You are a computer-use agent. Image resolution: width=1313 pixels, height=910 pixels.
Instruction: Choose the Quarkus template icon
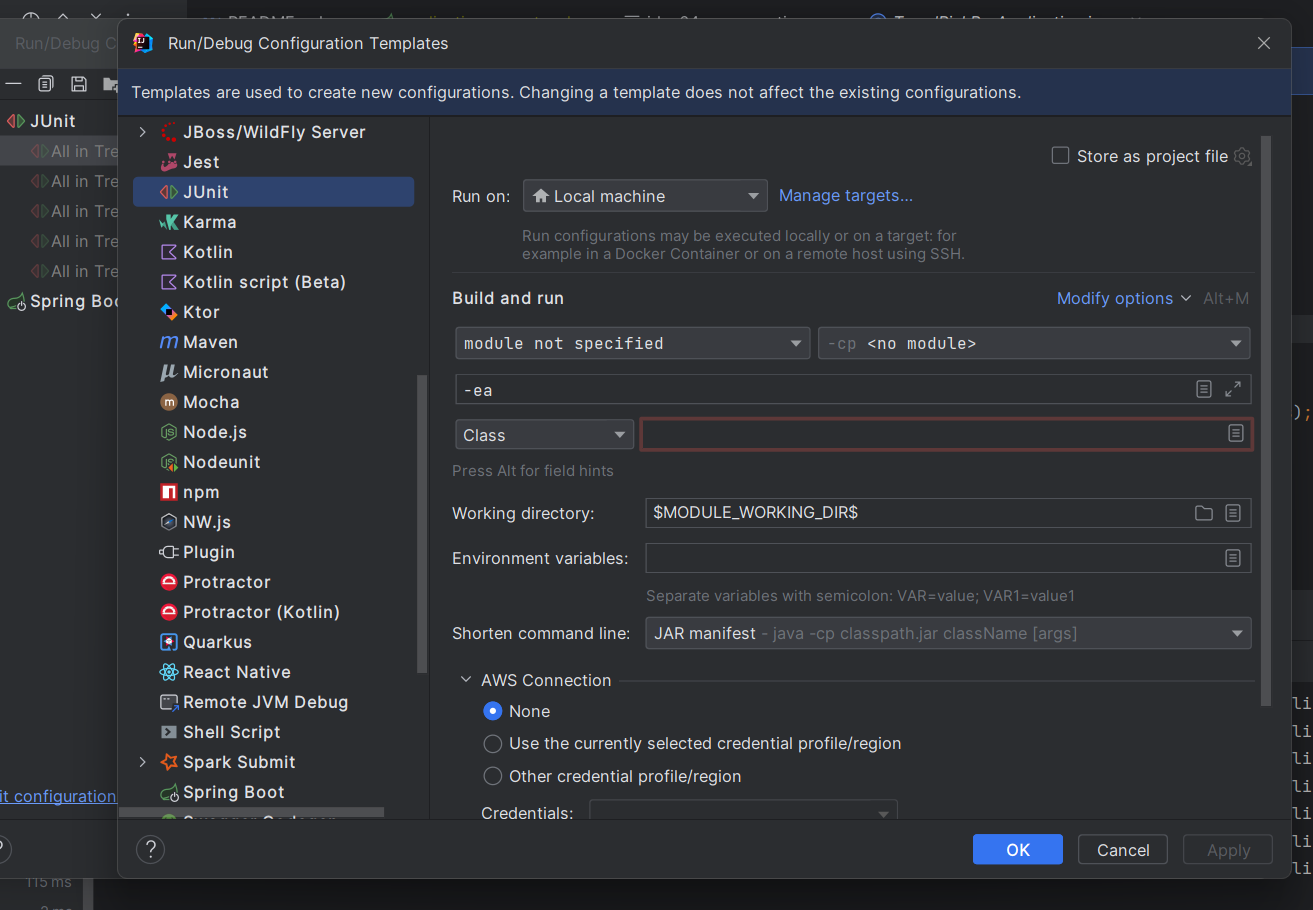pyautogui.click(x=168, y=642)
